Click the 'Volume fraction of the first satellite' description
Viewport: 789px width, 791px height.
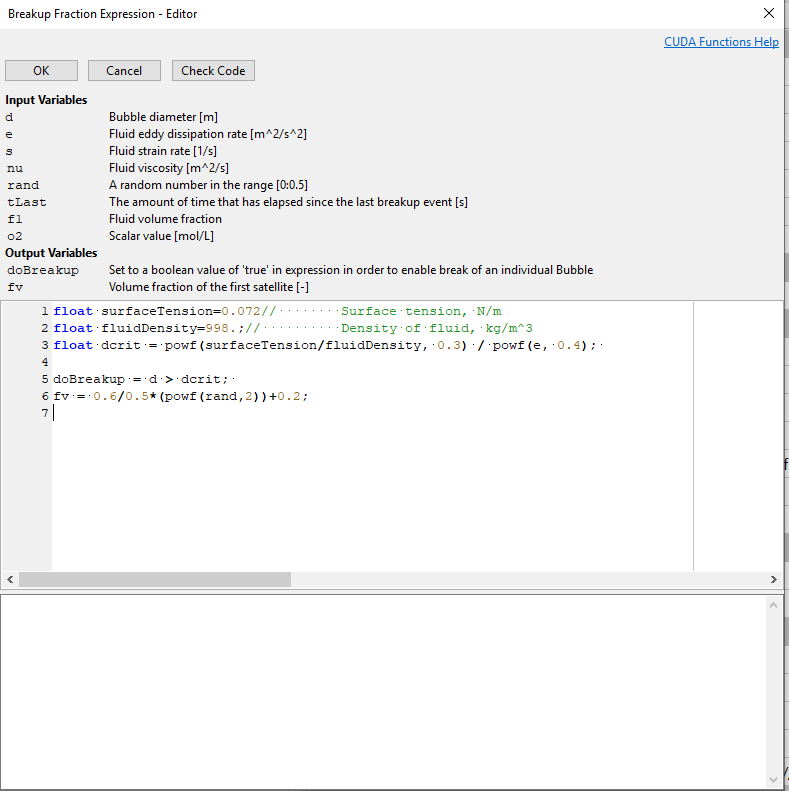[x=209, y=287]
